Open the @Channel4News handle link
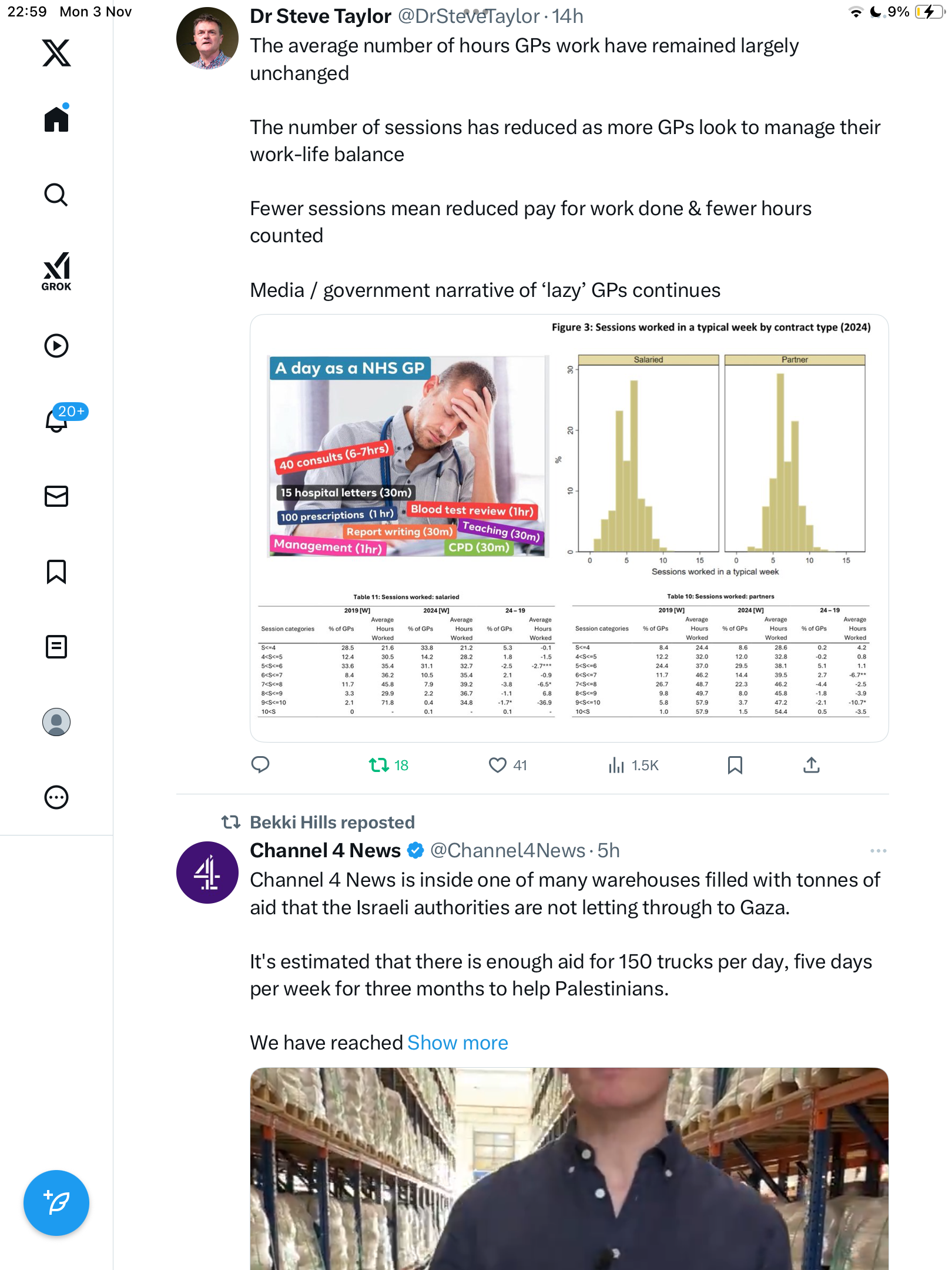This screenshot has width=952, height=1270. [508, 851]
